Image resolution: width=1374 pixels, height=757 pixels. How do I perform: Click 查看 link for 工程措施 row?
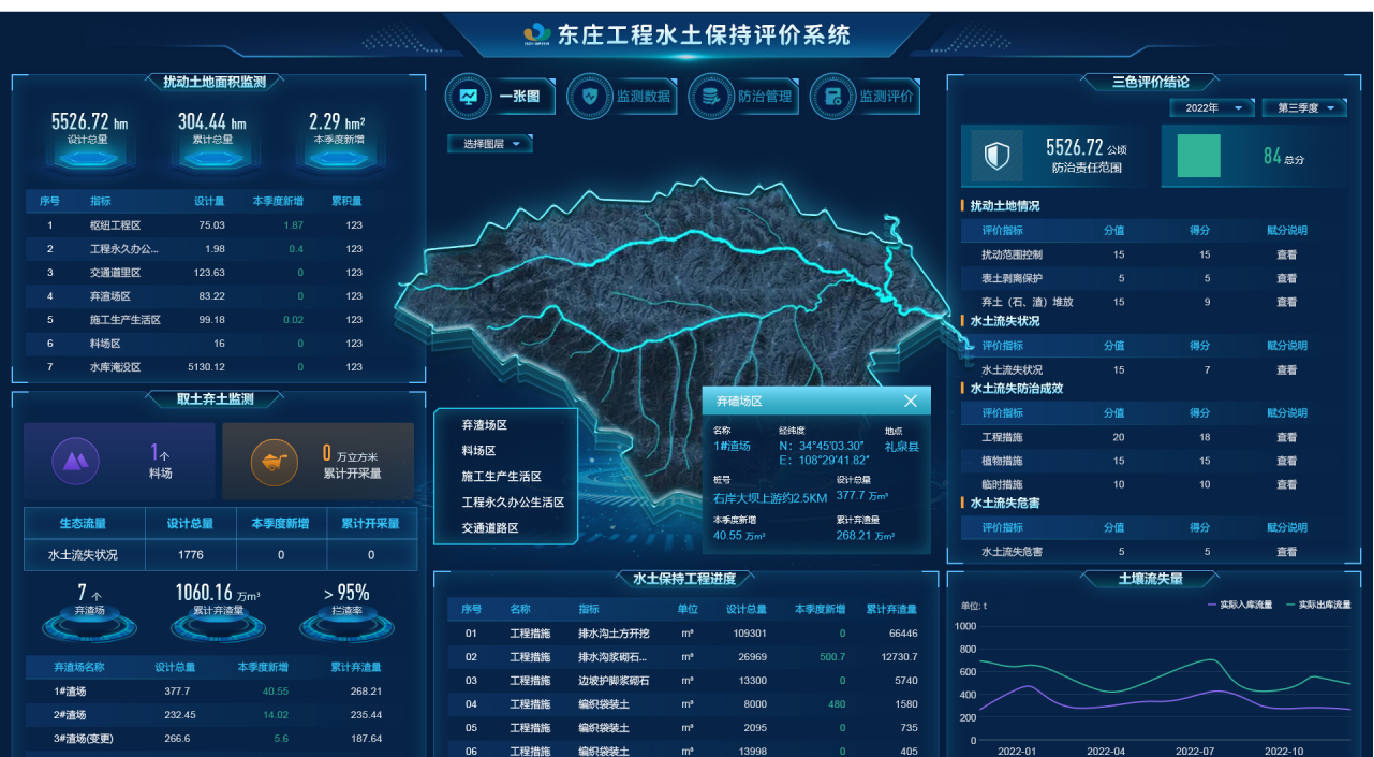1287,437
